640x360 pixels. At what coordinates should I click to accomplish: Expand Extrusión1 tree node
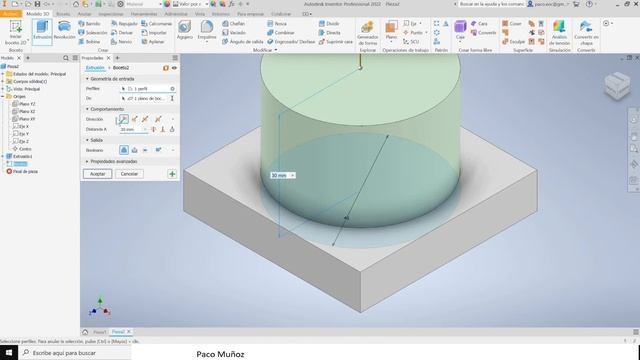point(2,156)
